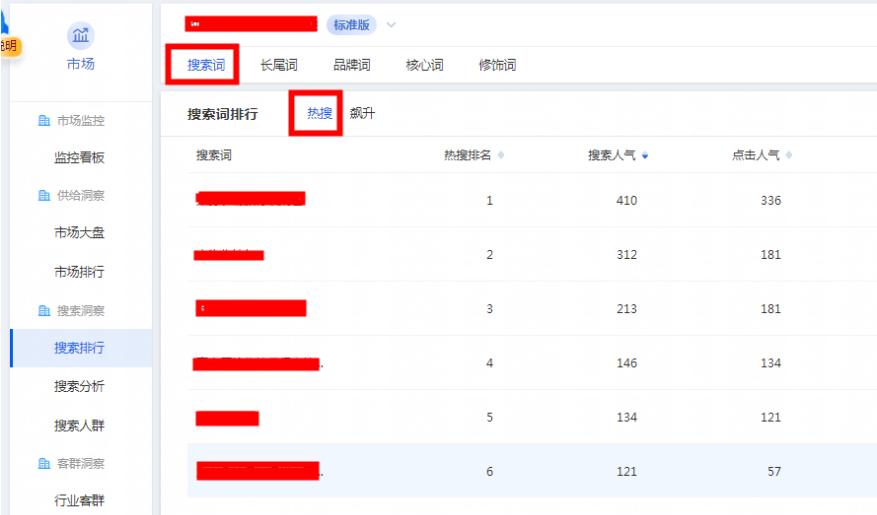The width and height of the screenshot is (877, 515).
Task: Click the 搜索人气 column header
Action: [611, 155]
